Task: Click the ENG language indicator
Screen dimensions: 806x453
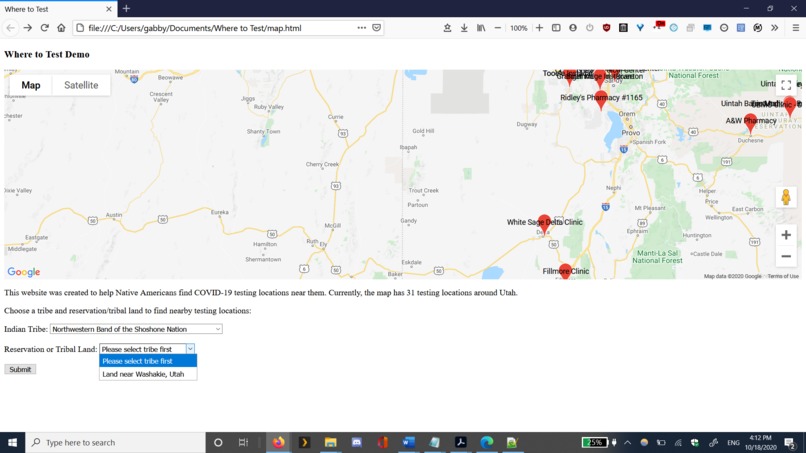Action: click(x=734, y=442)
